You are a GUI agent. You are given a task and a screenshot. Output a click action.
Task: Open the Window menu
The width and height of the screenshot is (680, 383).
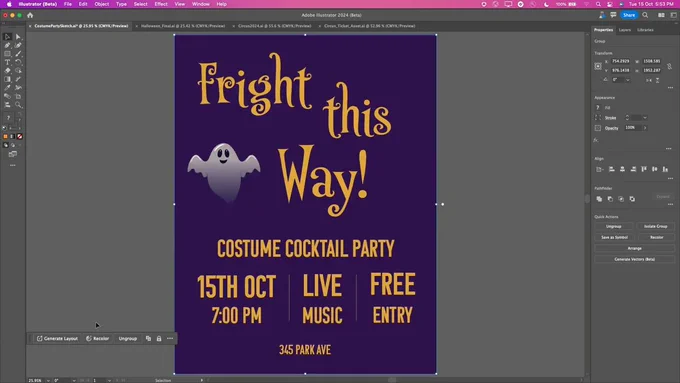pos(201,4)
